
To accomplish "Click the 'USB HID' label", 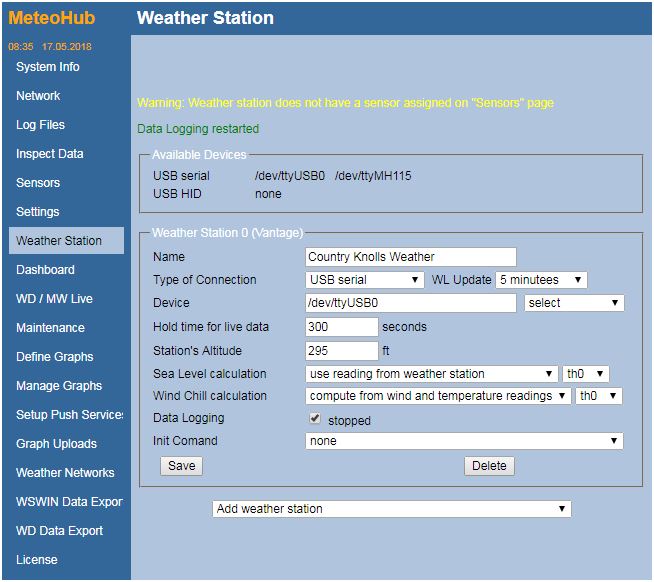I will pyautogui.click(x=177, y=194).
